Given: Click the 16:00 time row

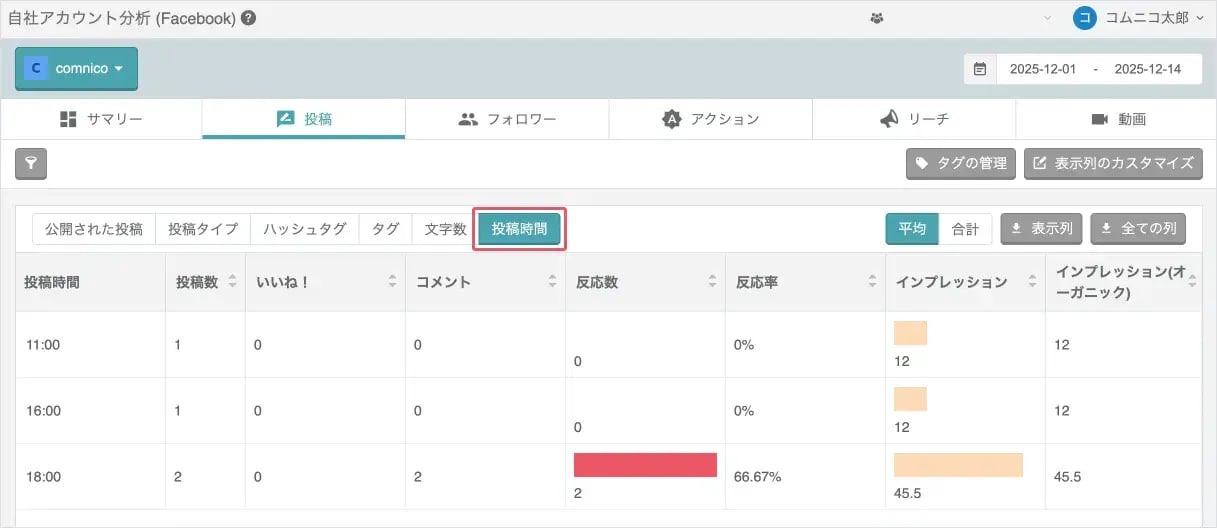Looking at the screenshot, I should (608, 411).
